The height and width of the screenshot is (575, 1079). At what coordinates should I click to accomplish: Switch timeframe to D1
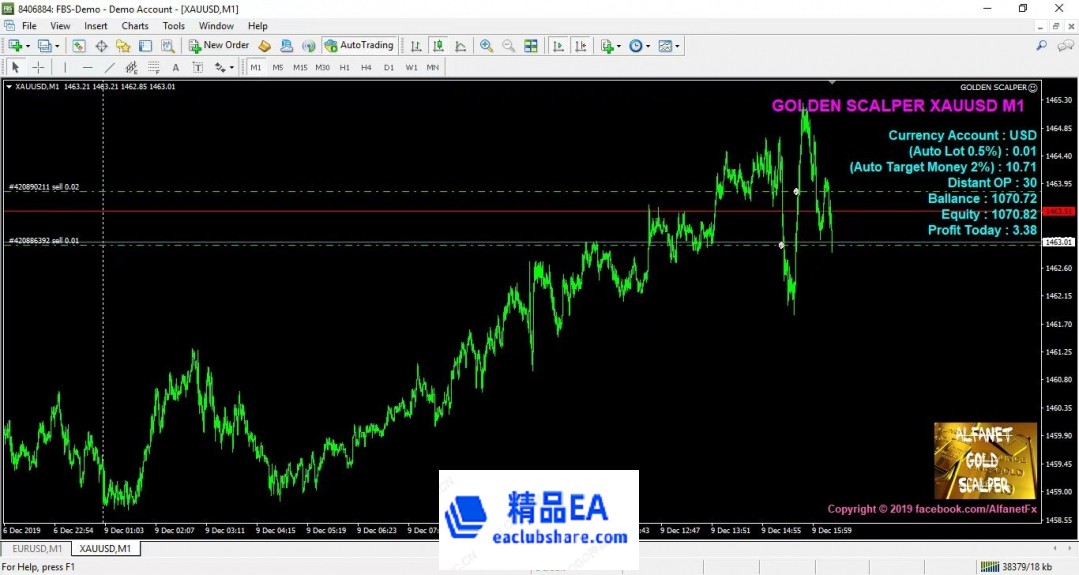389,67
